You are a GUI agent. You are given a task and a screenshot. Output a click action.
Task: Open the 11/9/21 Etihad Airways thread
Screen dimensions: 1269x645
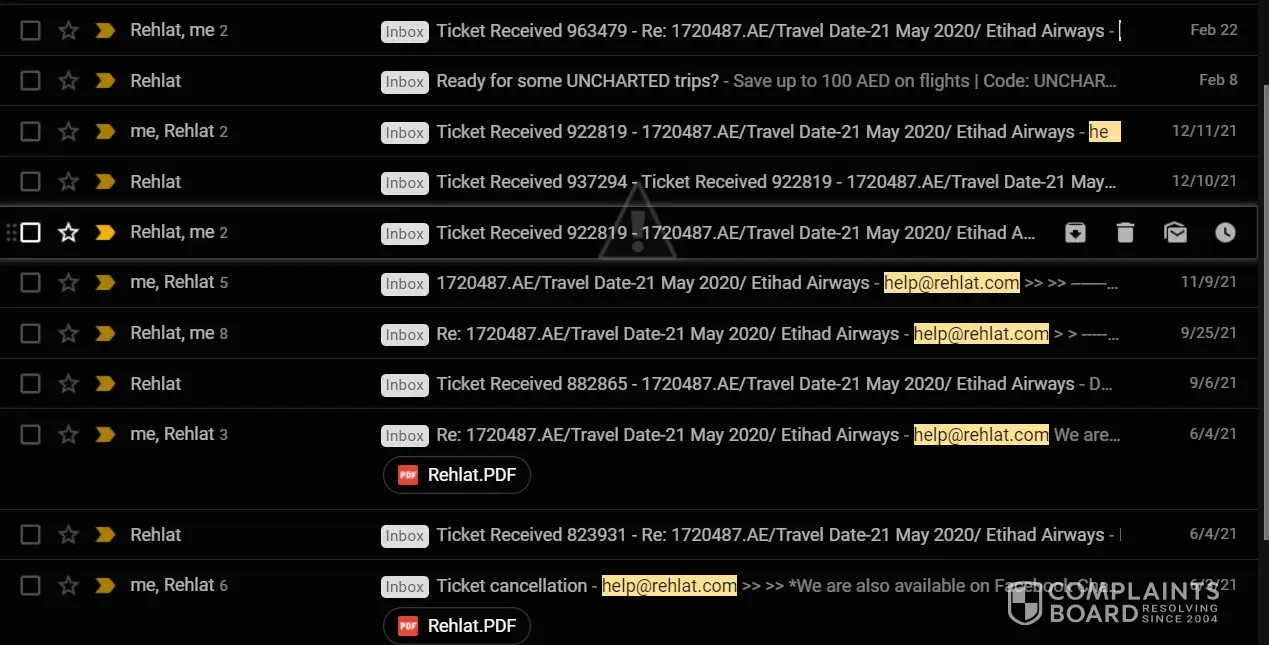(x=652, y=283)
